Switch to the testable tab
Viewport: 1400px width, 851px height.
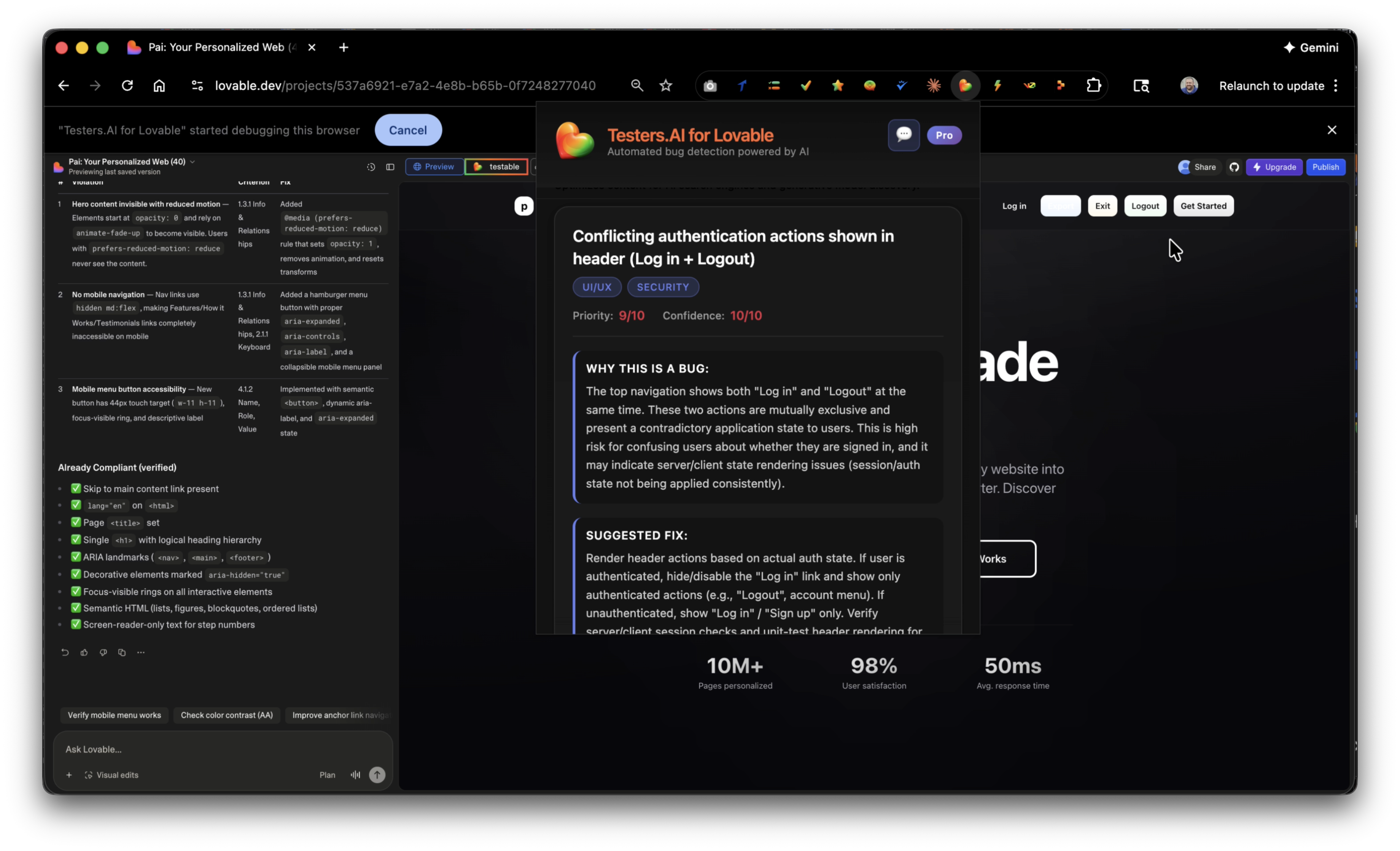point(496,167)
